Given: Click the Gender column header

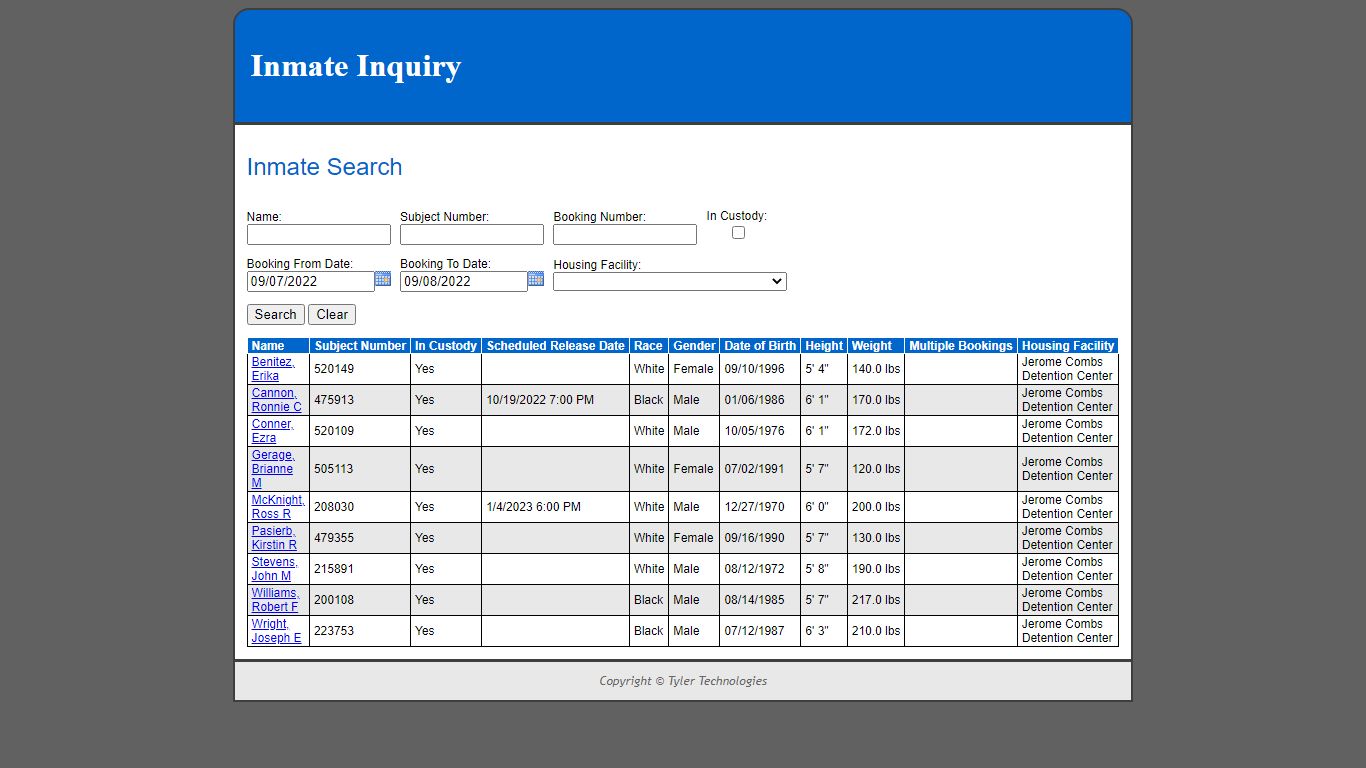Looking at the screenshot, I should click(x=694, y=346).
